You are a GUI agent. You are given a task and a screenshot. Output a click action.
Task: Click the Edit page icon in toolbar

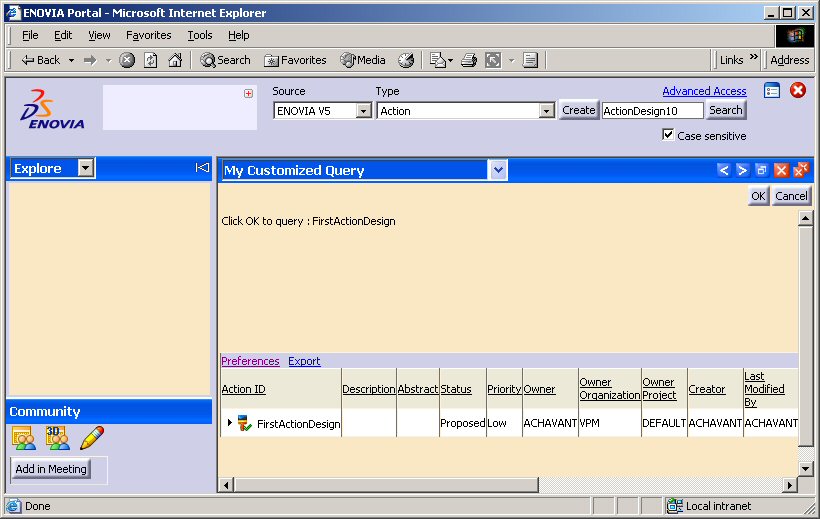[x=493, y=60]
